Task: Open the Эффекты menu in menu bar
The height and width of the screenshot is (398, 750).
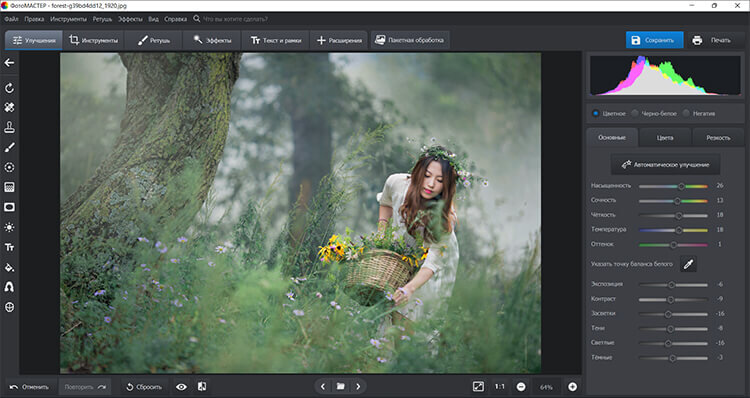Action: coord(130,19)
